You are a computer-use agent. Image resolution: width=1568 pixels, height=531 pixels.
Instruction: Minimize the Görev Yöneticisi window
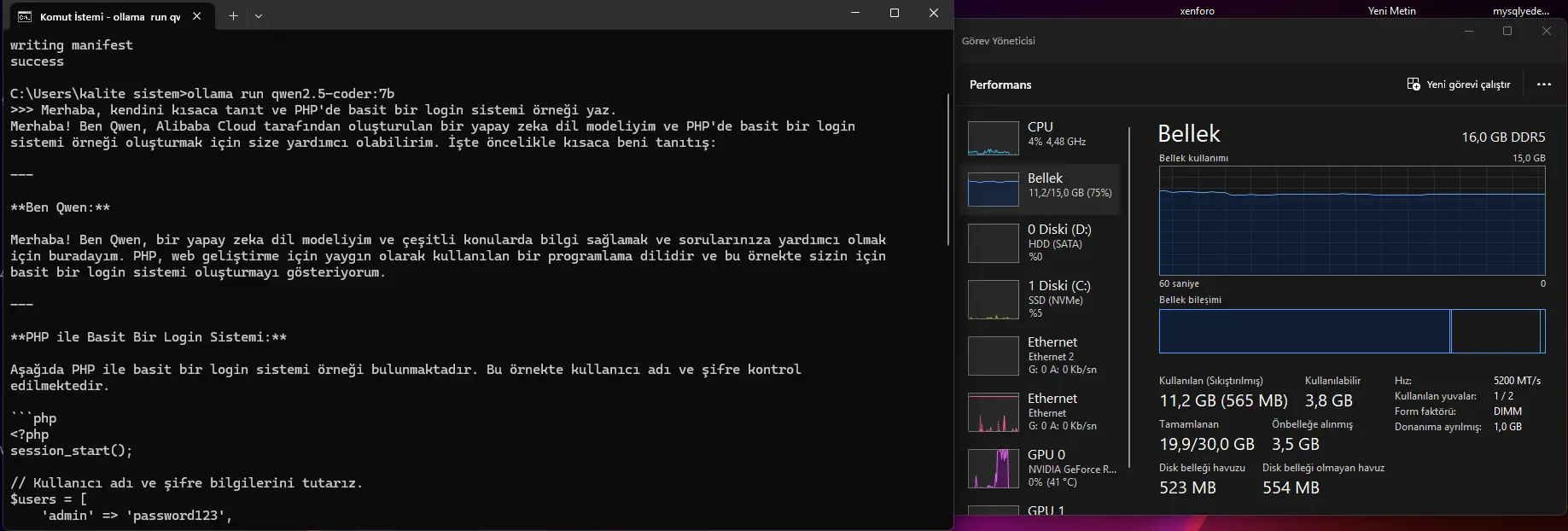(1469, 31)
